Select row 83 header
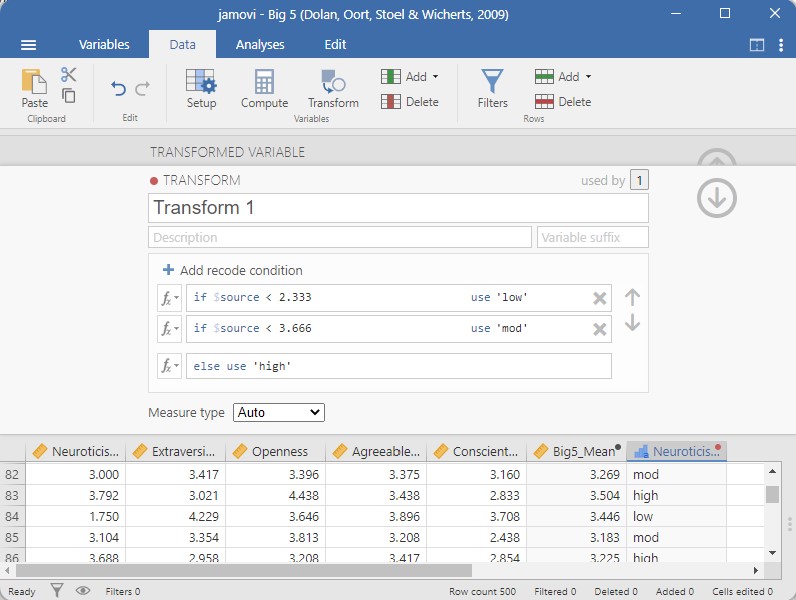796x600 pixels. click(12, 495)
